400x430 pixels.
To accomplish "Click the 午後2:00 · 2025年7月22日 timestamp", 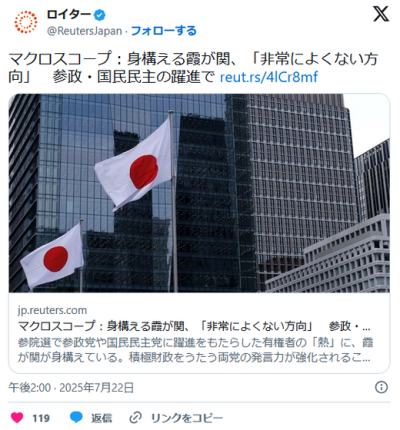I will coord(71,387).
